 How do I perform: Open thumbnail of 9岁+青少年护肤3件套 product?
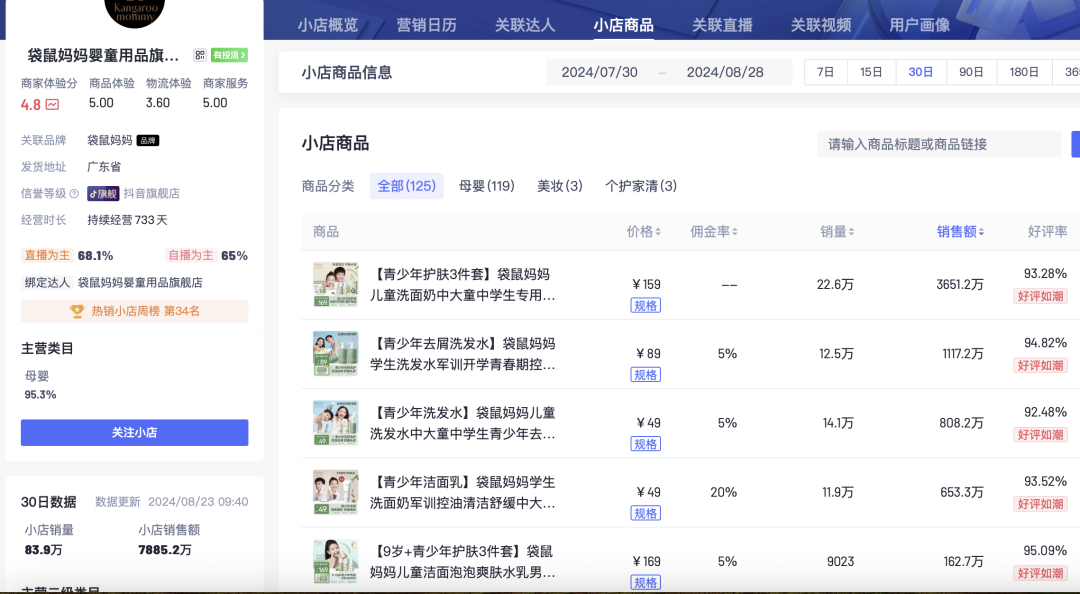(x=335, y=562)
